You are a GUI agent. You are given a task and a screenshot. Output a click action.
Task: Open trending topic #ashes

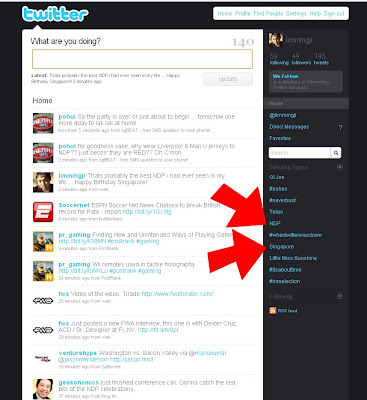[x=278, y=189]
